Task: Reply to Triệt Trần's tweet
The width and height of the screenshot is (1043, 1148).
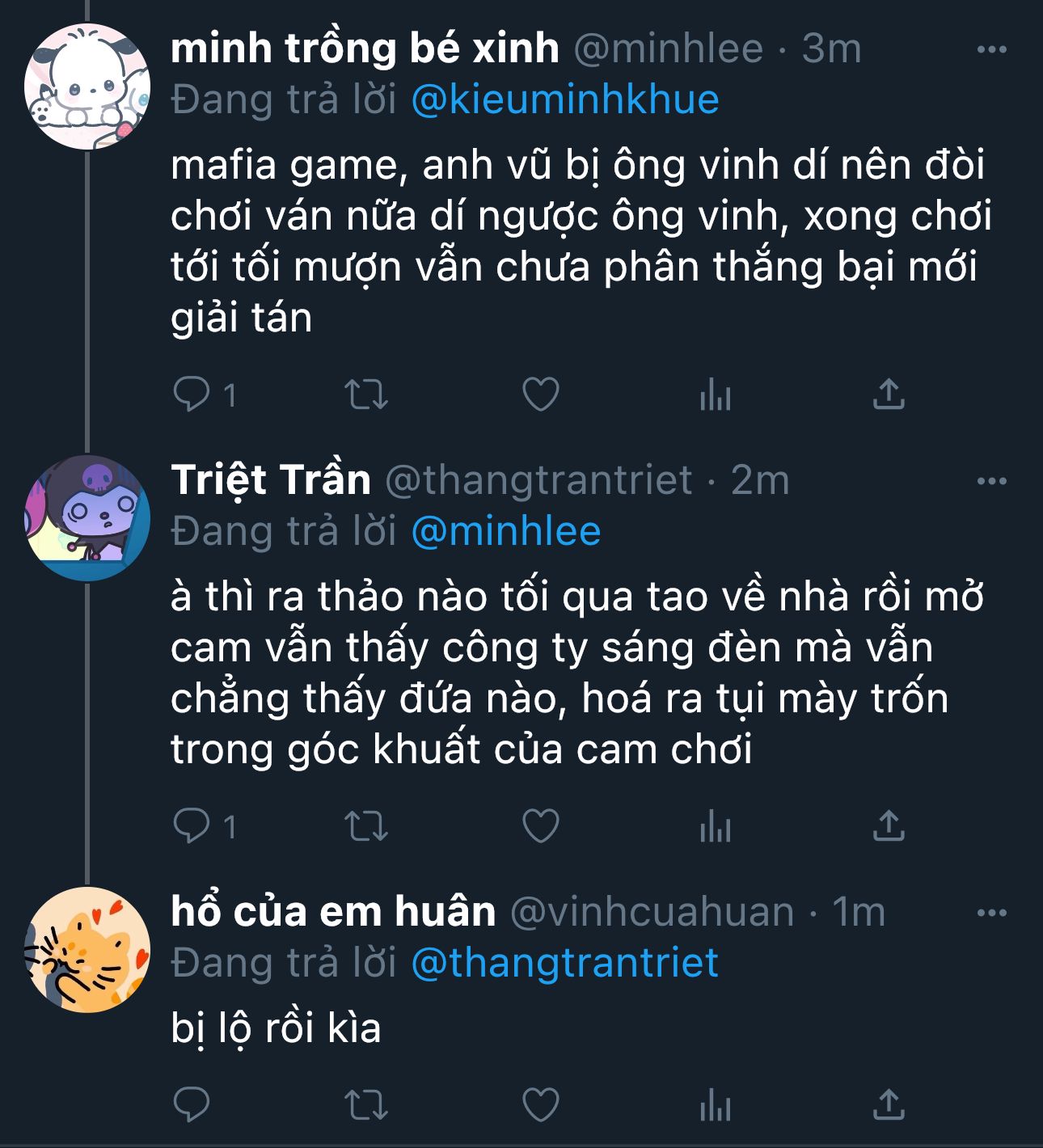Action: pos(192,826)
